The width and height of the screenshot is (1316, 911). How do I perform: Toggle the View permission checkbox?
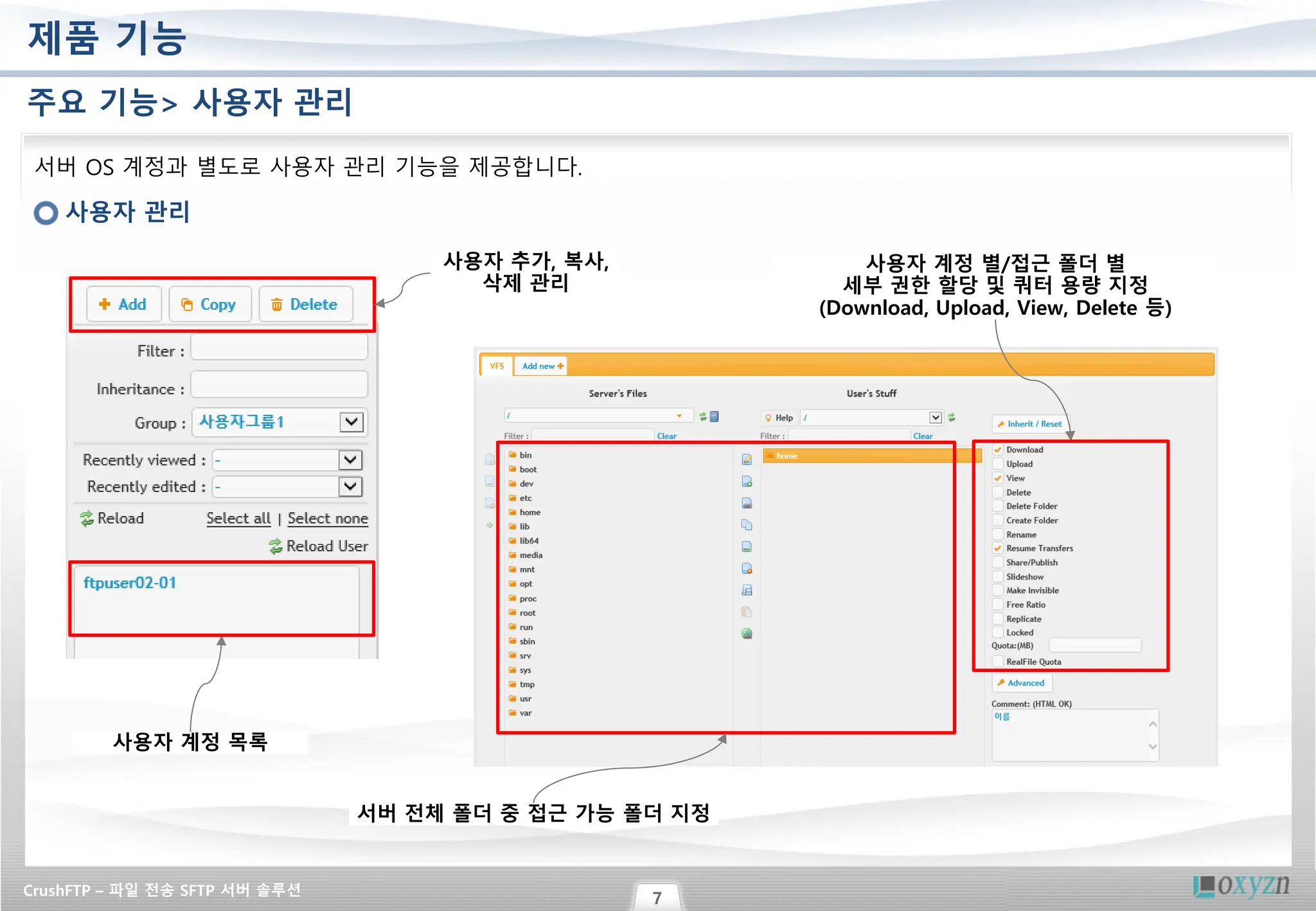point(998,478)
